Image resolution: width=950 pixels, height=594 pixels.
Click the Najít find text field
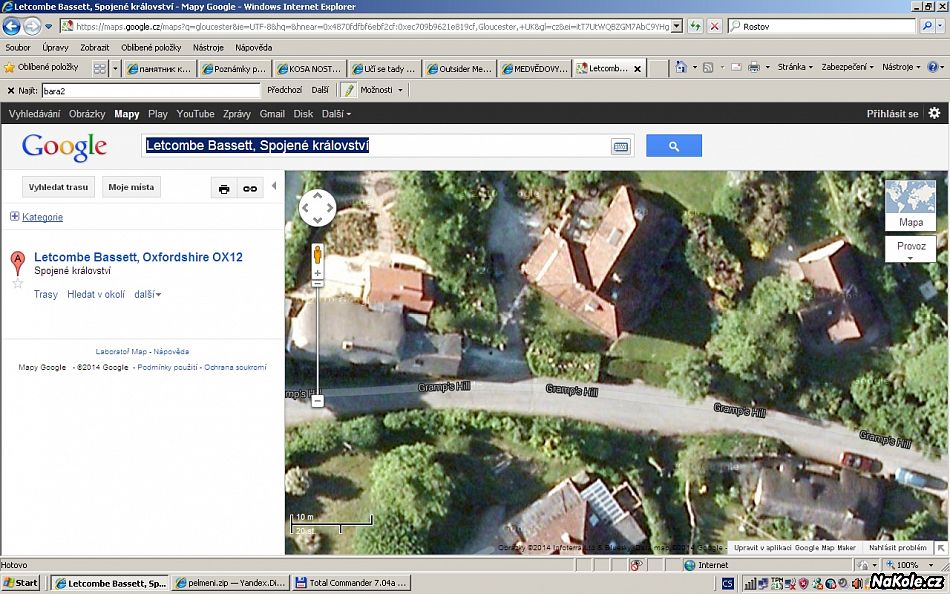pyautogui.click(x=150, y=90)
